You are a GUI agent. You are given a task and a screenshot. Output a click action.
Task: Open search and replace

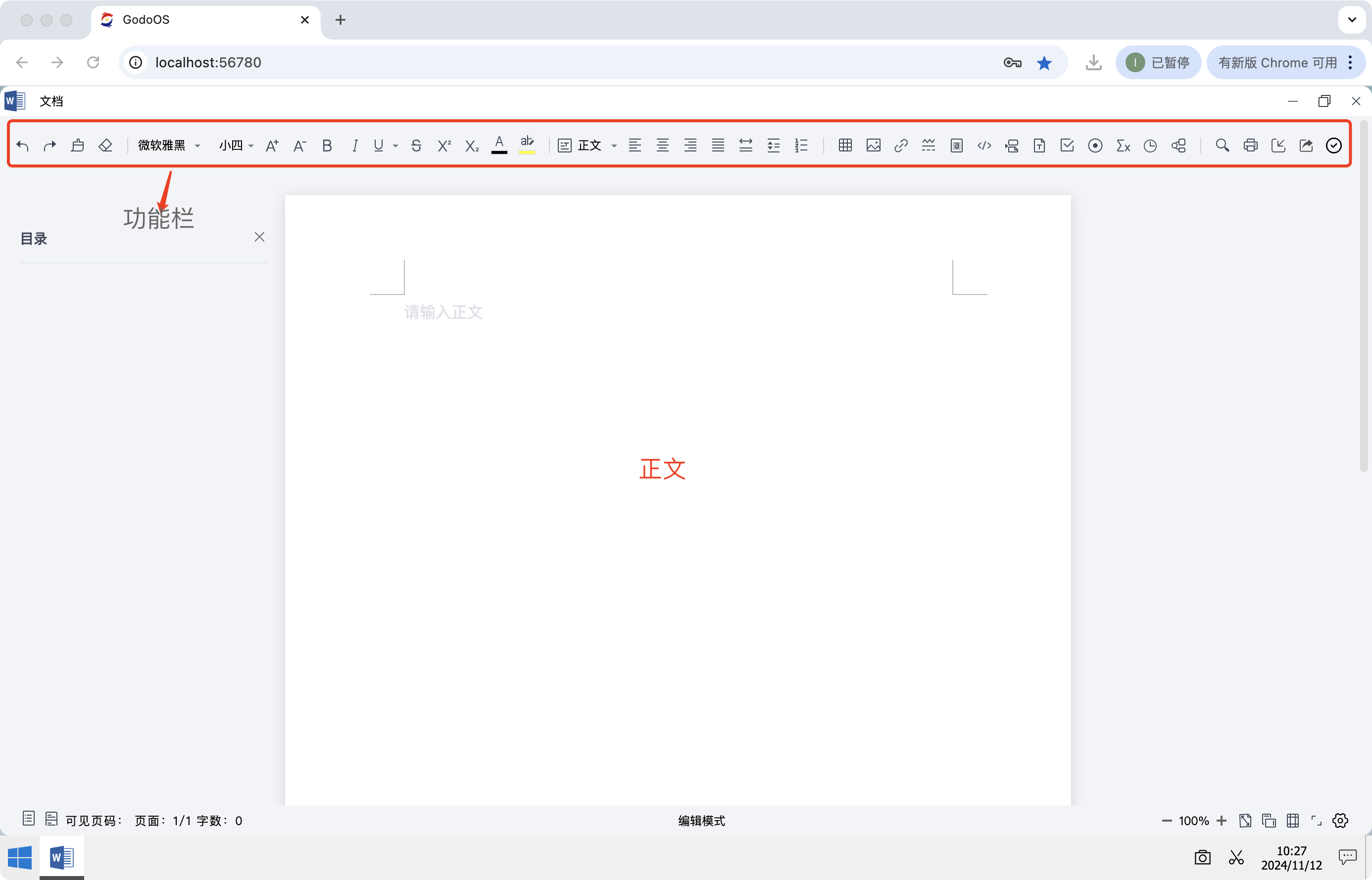tap(1223, 146)
